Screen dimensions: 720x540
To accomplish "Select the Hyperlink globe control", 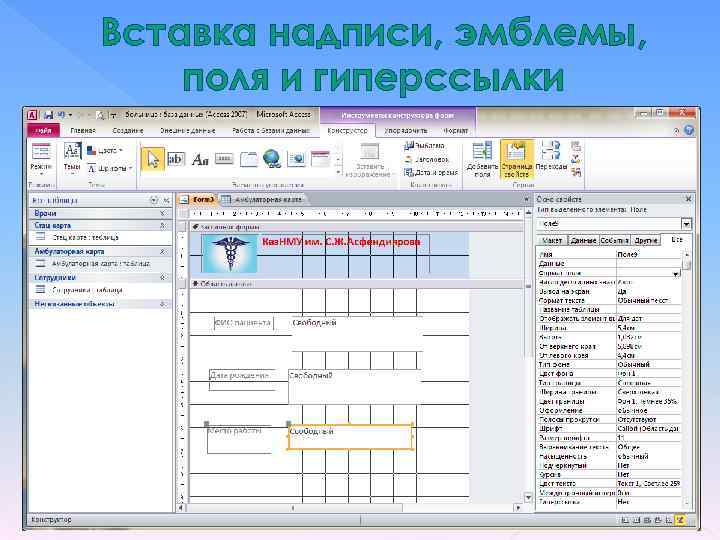I will [x=272, y=159].
